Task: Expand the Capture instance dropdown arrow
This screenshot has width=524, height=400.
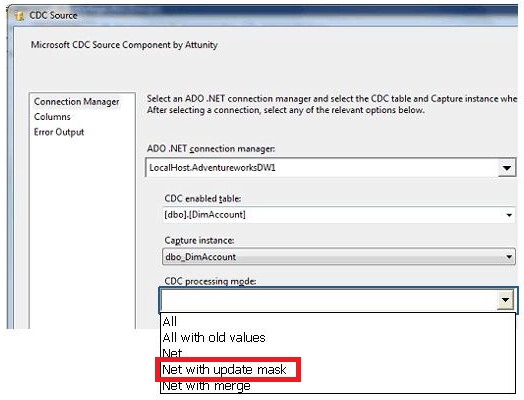Action: 509,257
